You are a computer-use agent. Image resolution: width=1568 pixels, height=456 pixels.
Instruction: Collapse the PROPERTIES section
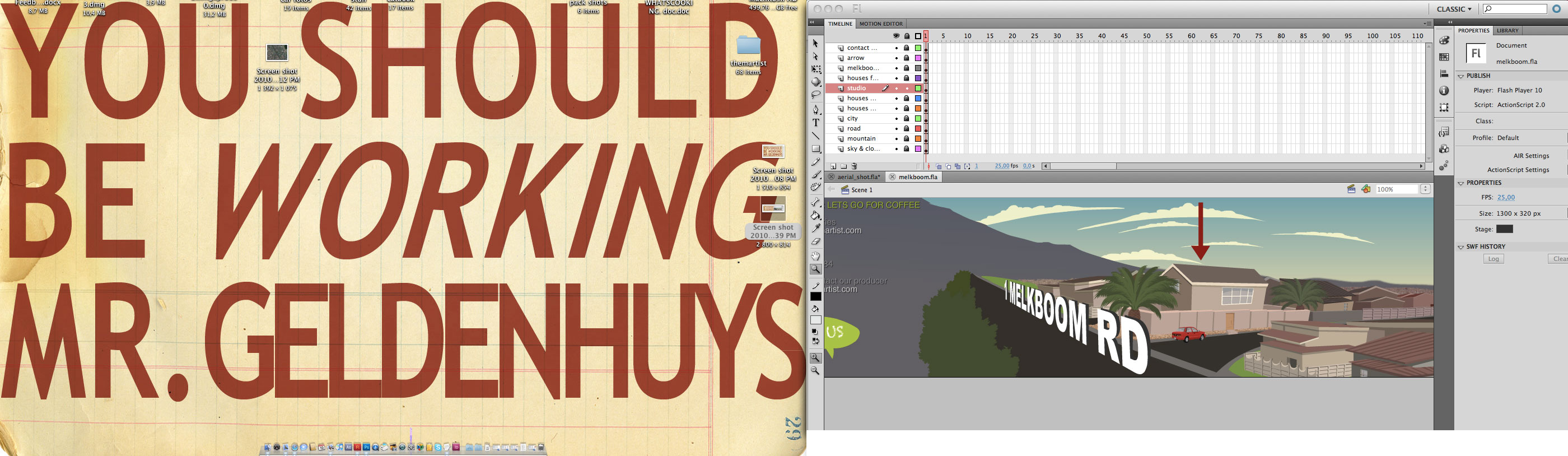coord(1461,183)
